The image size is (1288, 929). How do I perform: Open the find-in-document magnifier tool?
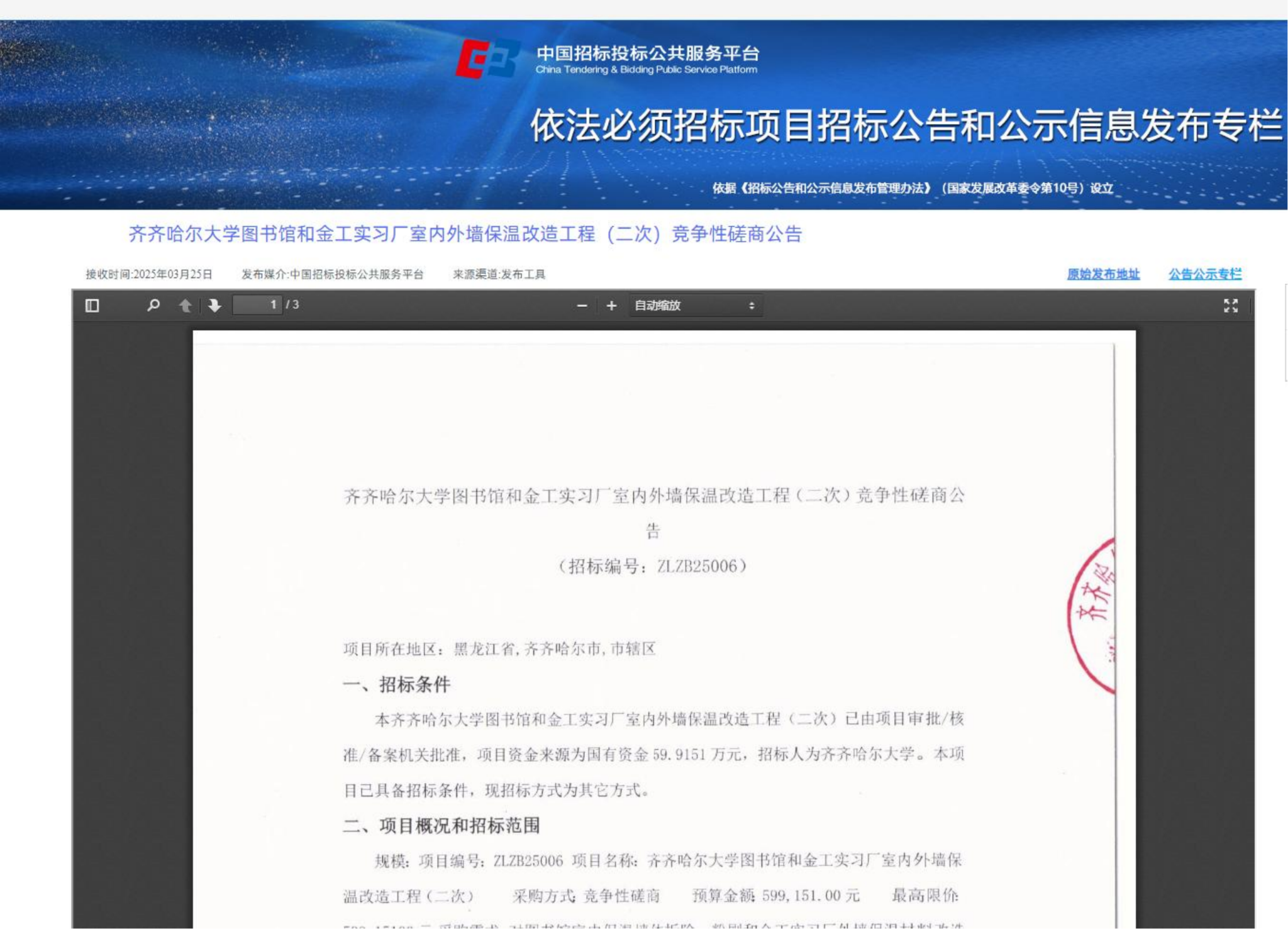pos(153,306)
